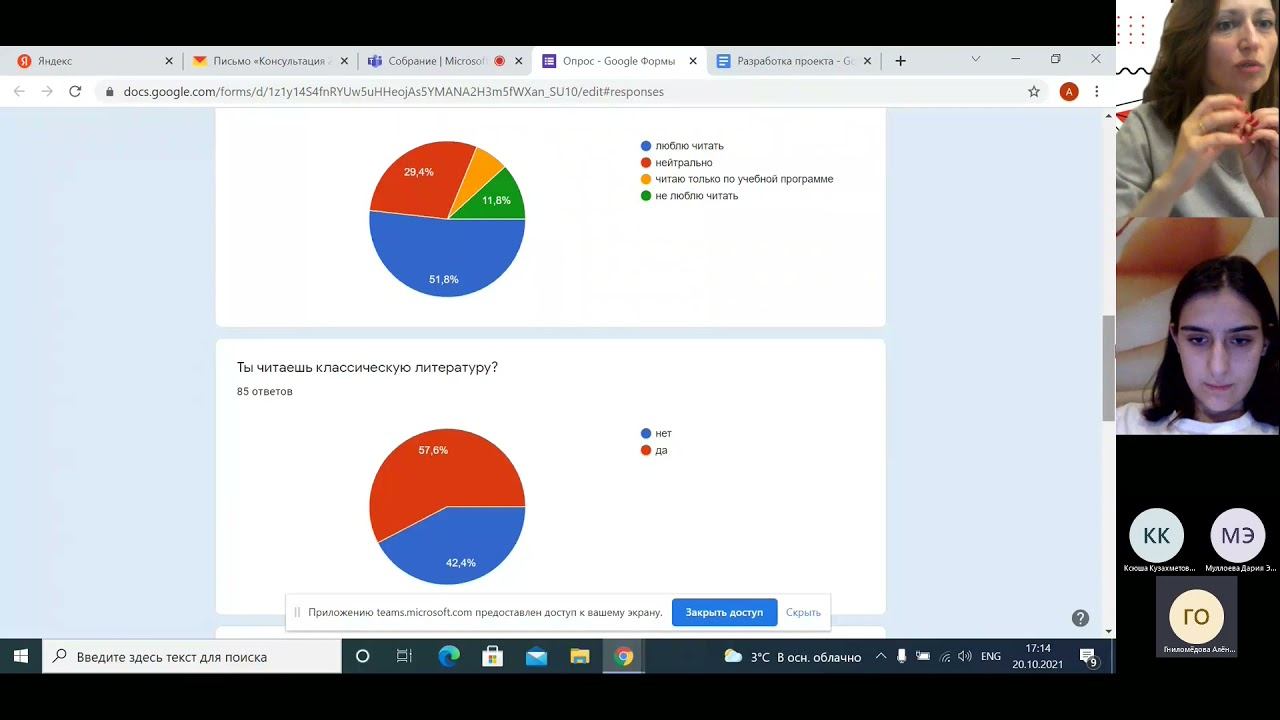Open the weather widget 3°C В осн. облачно
The width and height of the screenshot is (1280, 720).
point(793,657)
